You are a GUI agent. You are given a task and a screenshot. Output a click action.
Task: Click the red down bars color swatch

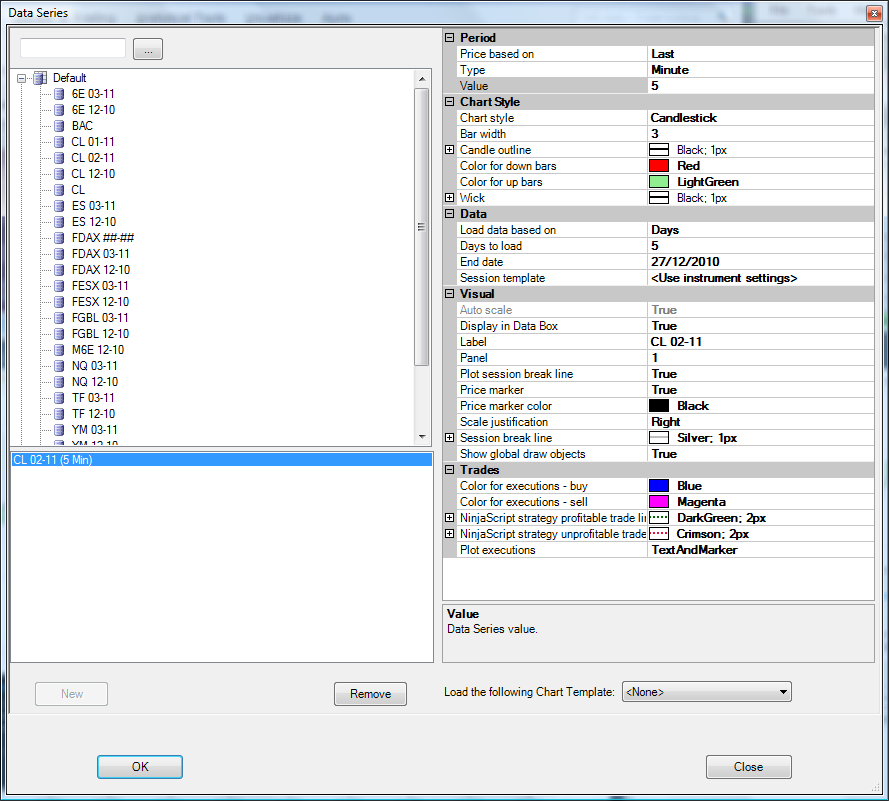click(x=659, y=166)
